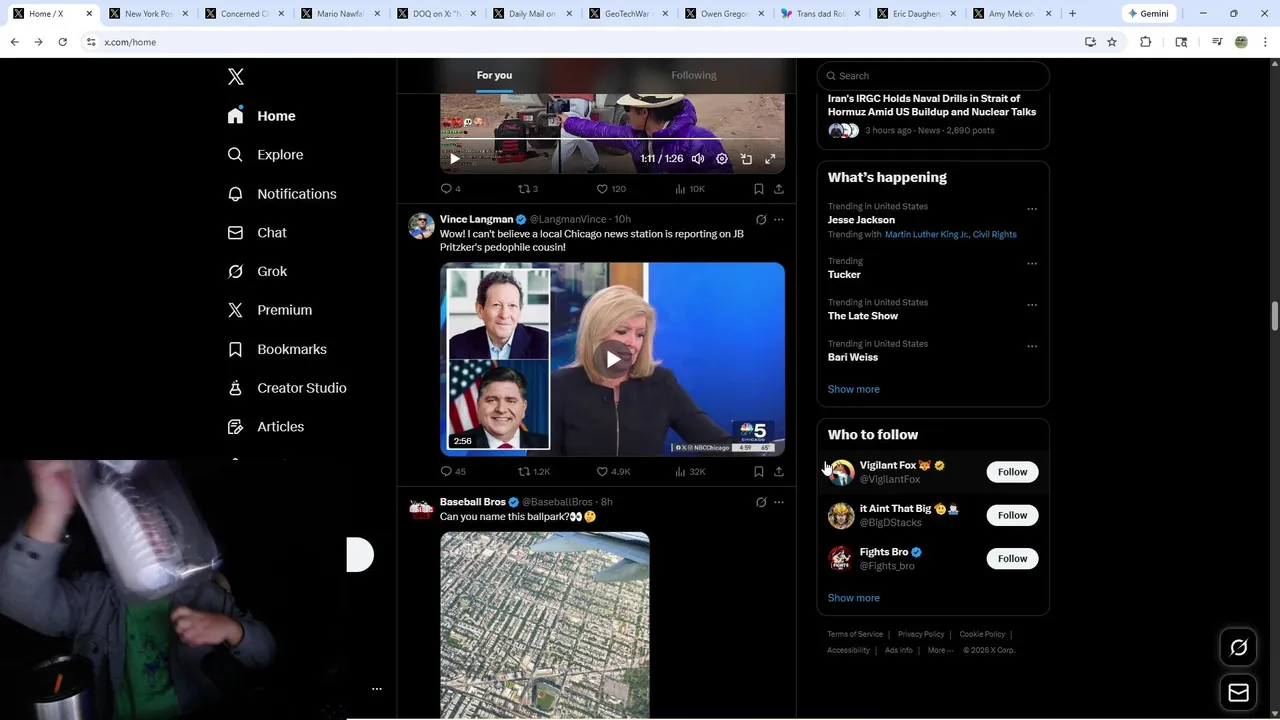Play the NBC Chicago news video
1280x720 pixels.
tap(612, 359)
